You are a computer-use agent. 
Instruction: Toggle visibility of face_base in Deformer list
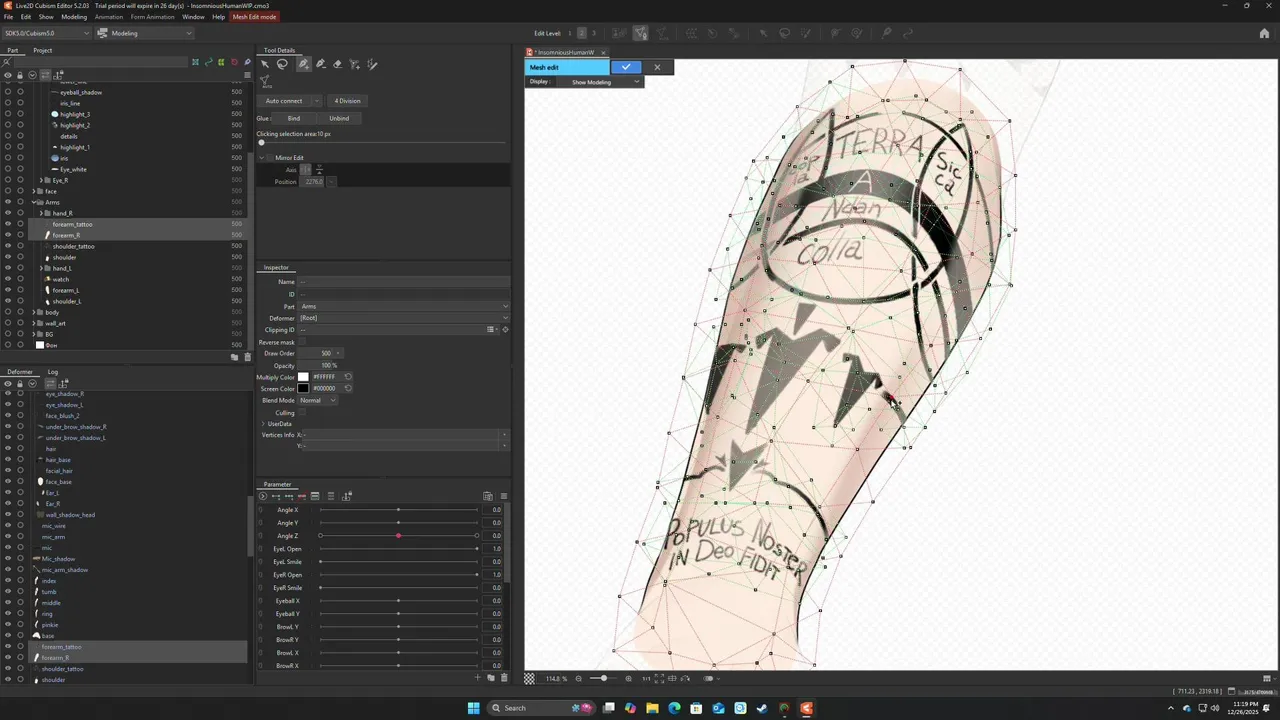[8, 482]
